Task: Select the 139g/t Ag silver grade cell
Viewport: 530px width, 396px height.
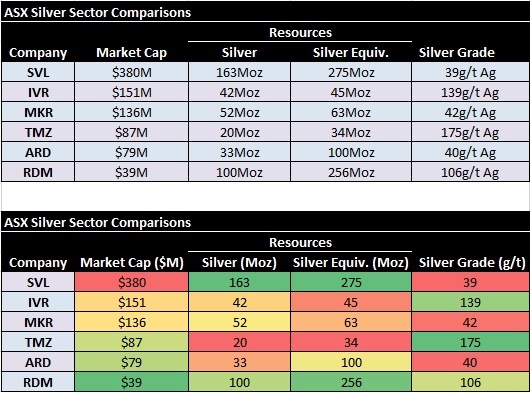Action: click(471, 92)
